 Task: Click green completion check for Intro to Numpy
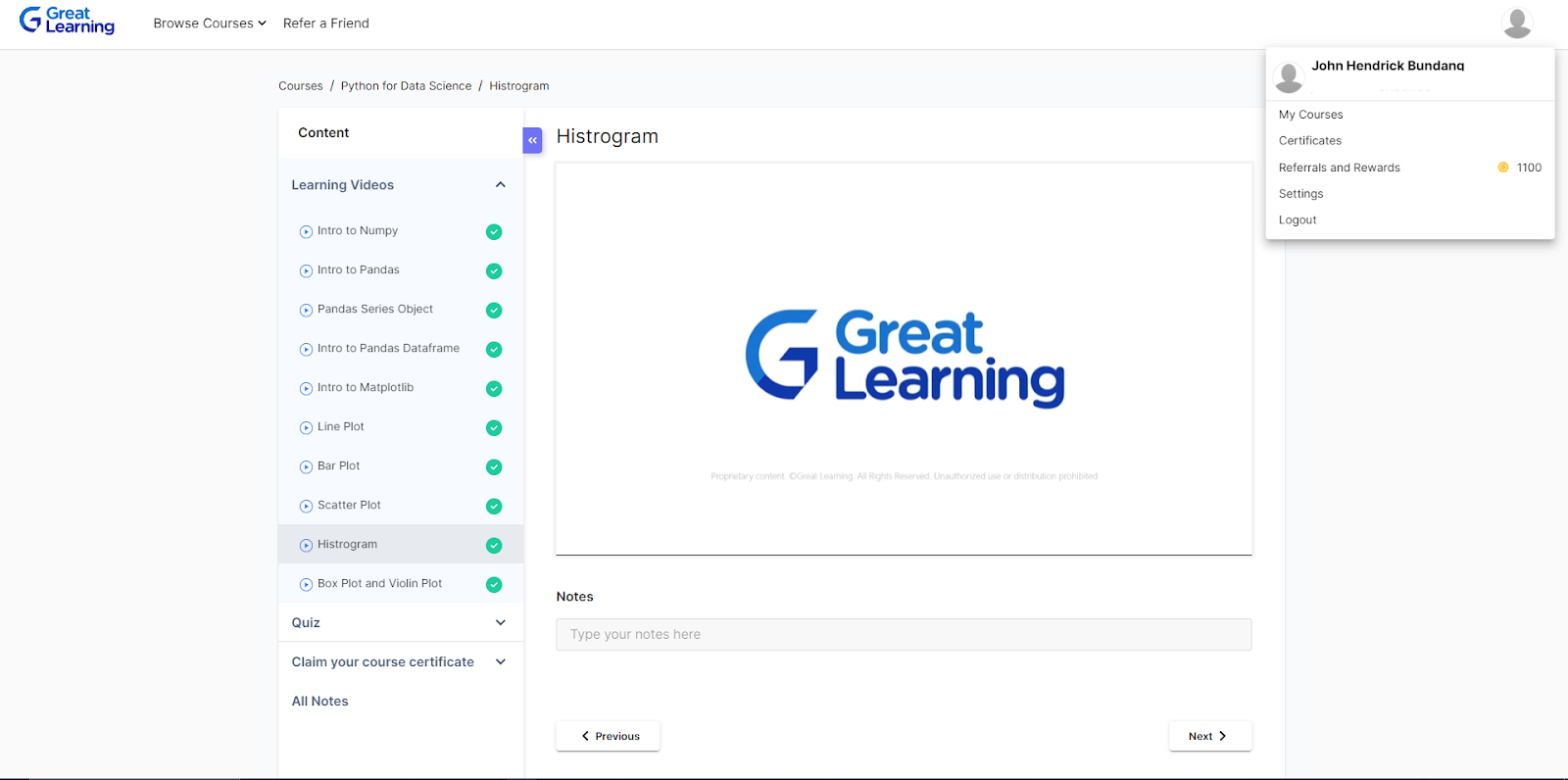494,232
